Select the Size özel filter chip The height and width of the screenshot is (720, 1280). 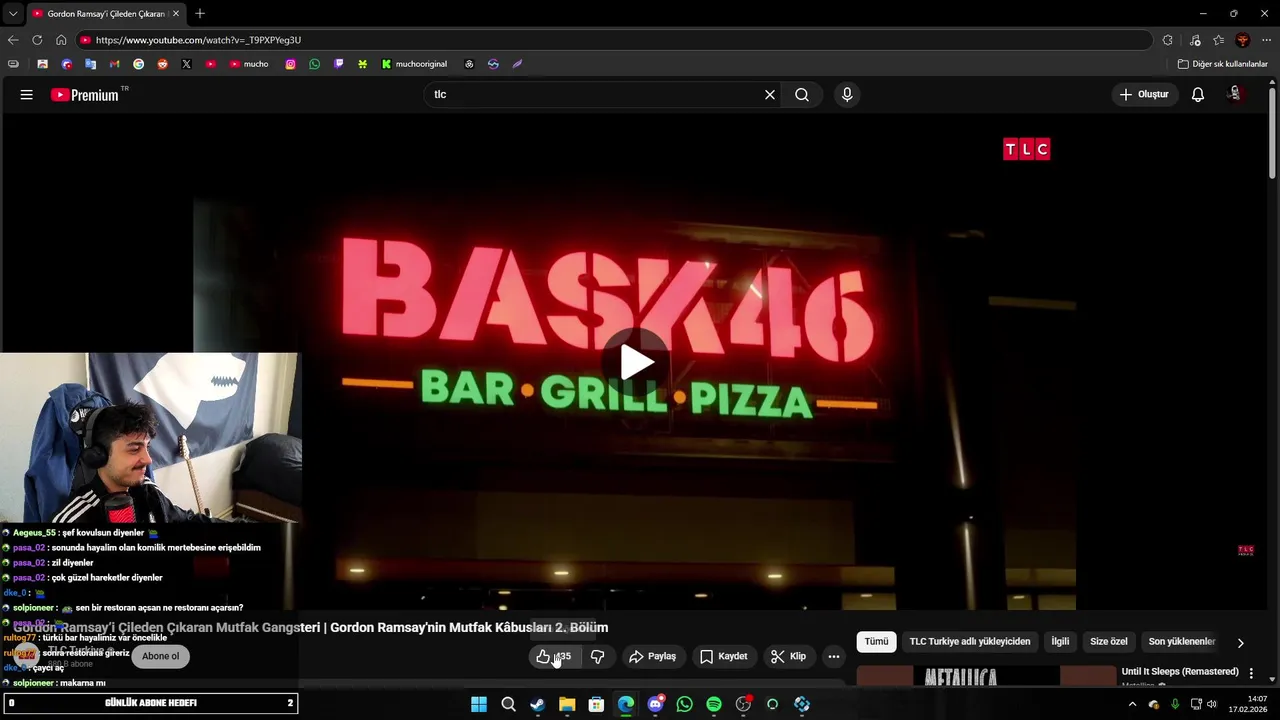pos(1108,641)
